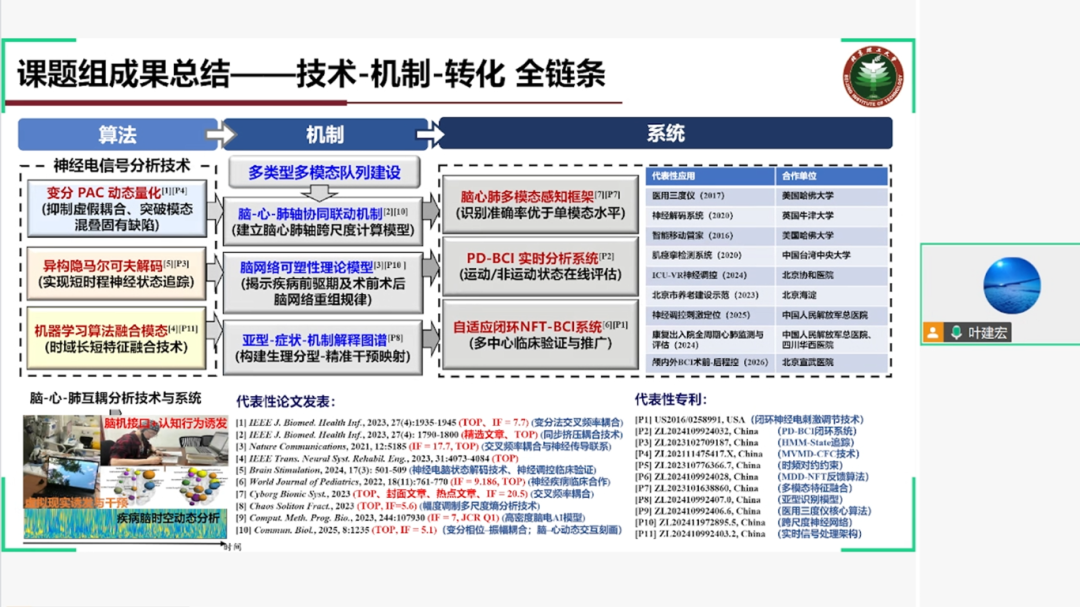Image resolution: width=1080 pixels, height=607 pixels.
Task: Click the orange person icon on participant tile
Action: point(933,333)
